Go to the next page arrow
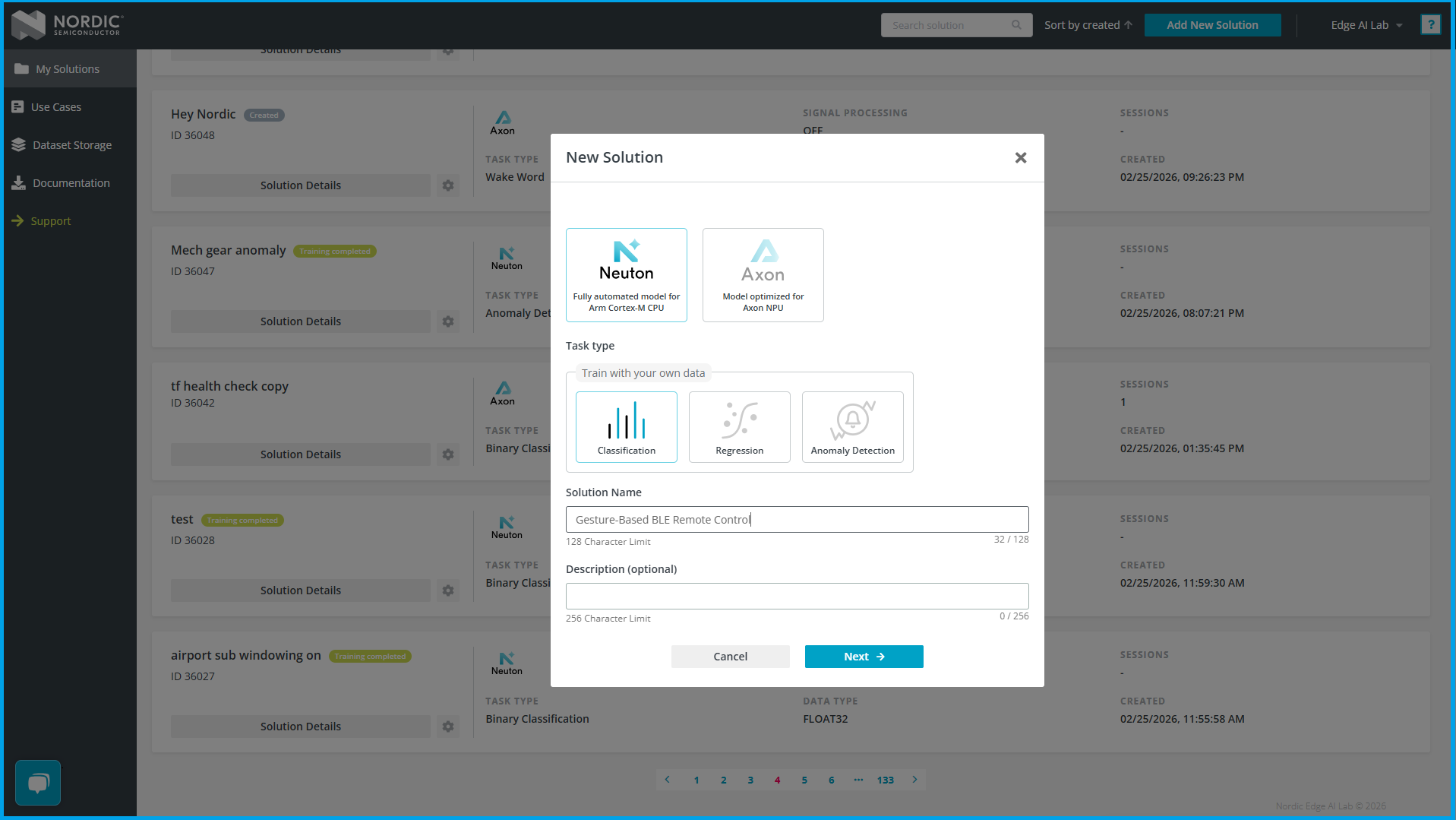1456x820 pixels. coord(914,780)
